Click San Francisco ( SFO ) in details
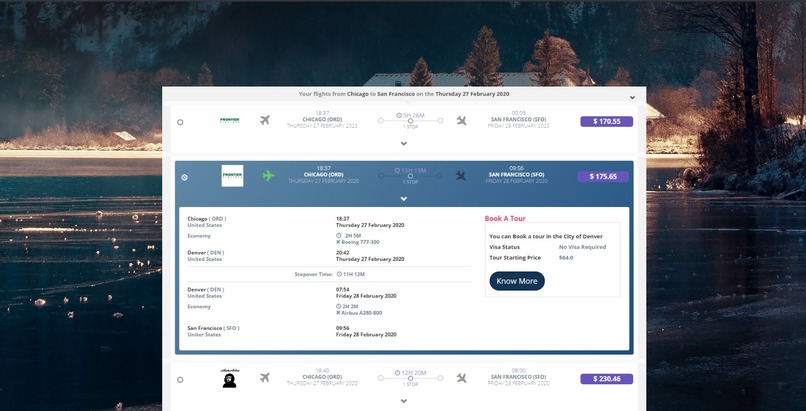 click(x=213, y=328)
